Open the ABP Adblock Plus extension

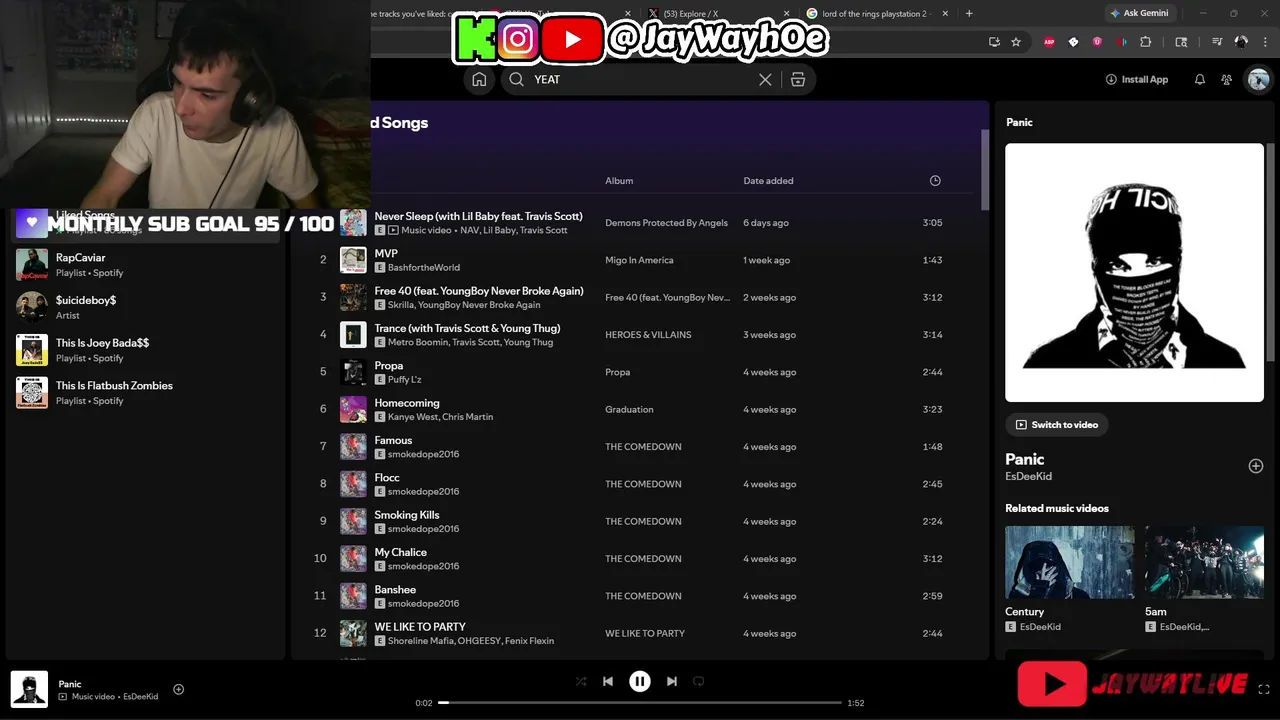(1049, 42)
